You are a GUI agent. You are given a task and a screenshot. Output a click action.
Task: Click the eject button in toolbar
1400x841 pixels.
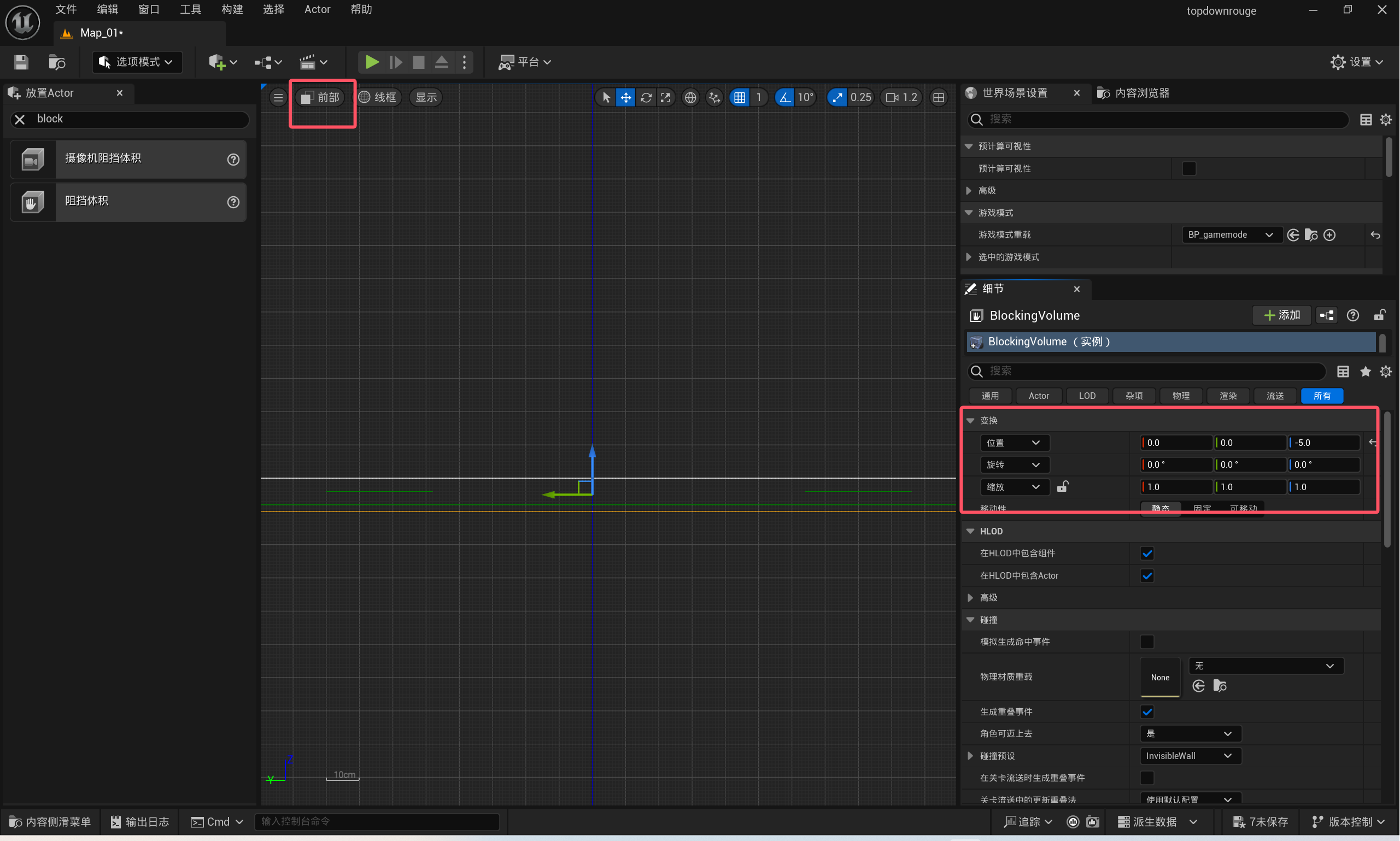point(442,62)
